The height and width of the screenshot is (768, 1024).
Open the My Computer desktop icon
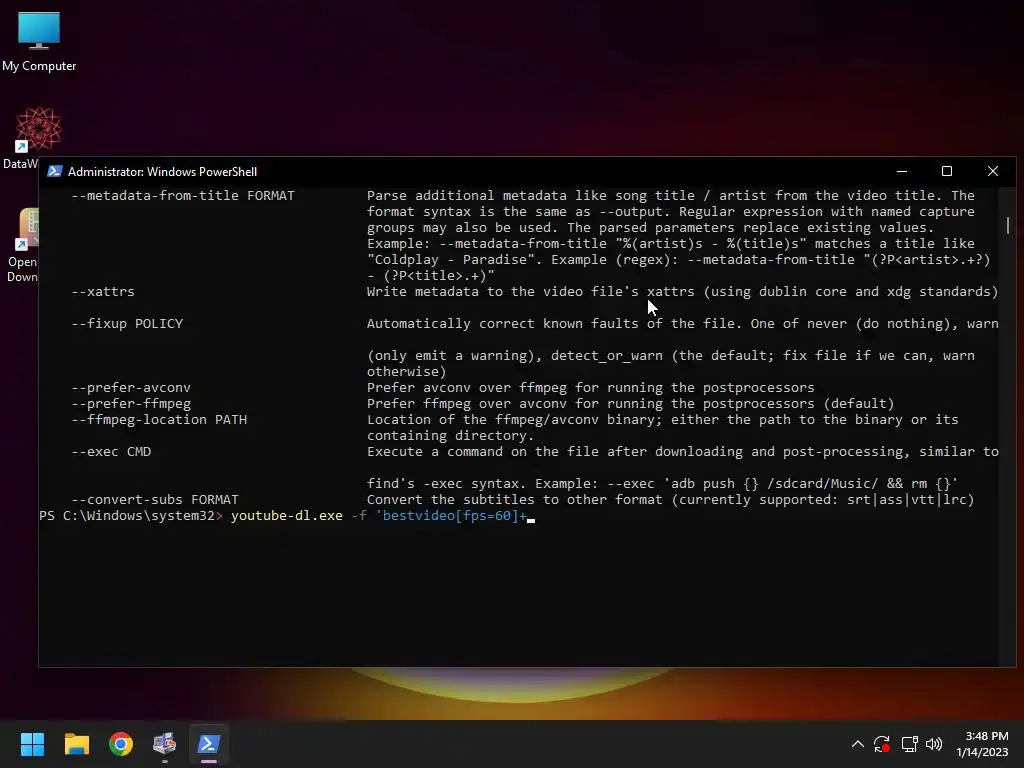click(39, 40)
